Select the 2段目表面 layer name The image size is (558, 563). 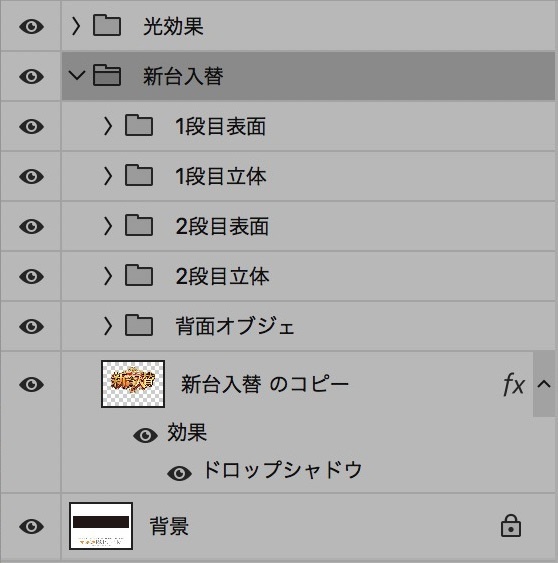coord(222,226)
